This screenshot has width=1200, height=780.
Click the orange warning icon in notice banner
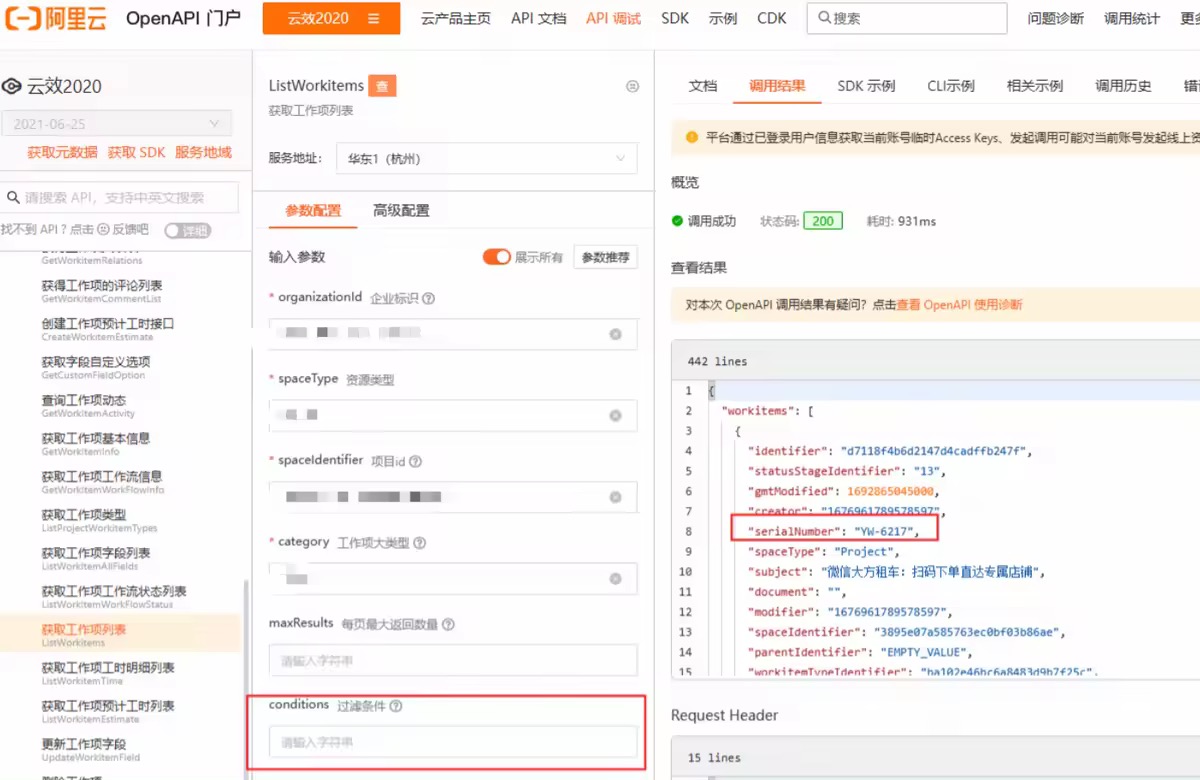coord(692,138)
